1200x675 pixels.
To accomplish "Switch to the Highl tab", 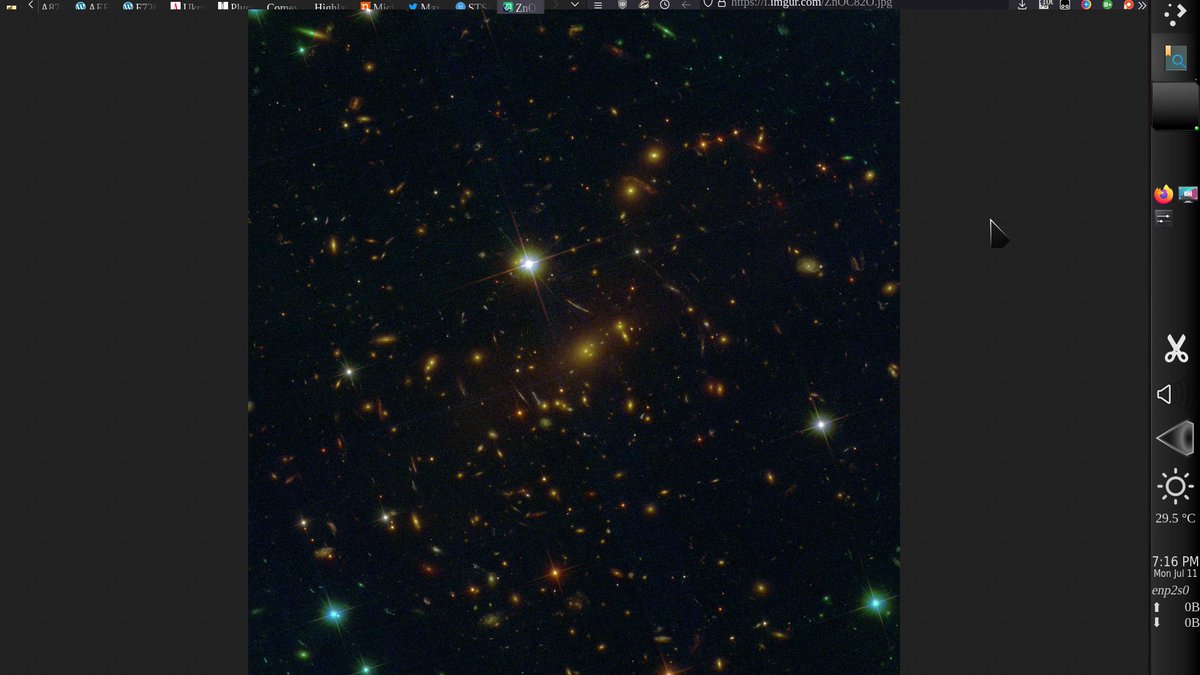I will pyautogui.click(x=329, y=6).
